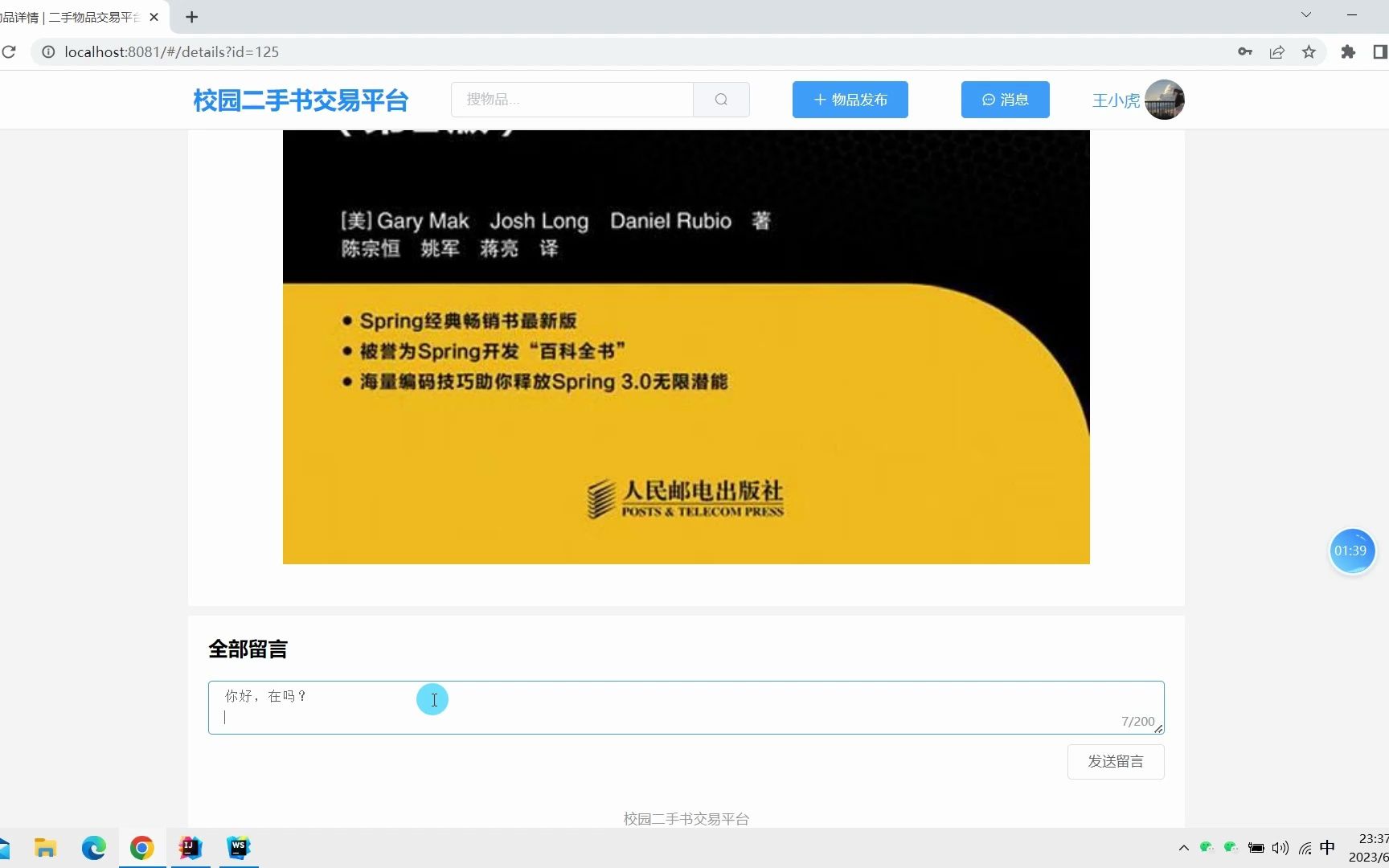Open the password key icon in address bar
Viewport: 1389px width, 868px height.
click(x=1245, y=51)
